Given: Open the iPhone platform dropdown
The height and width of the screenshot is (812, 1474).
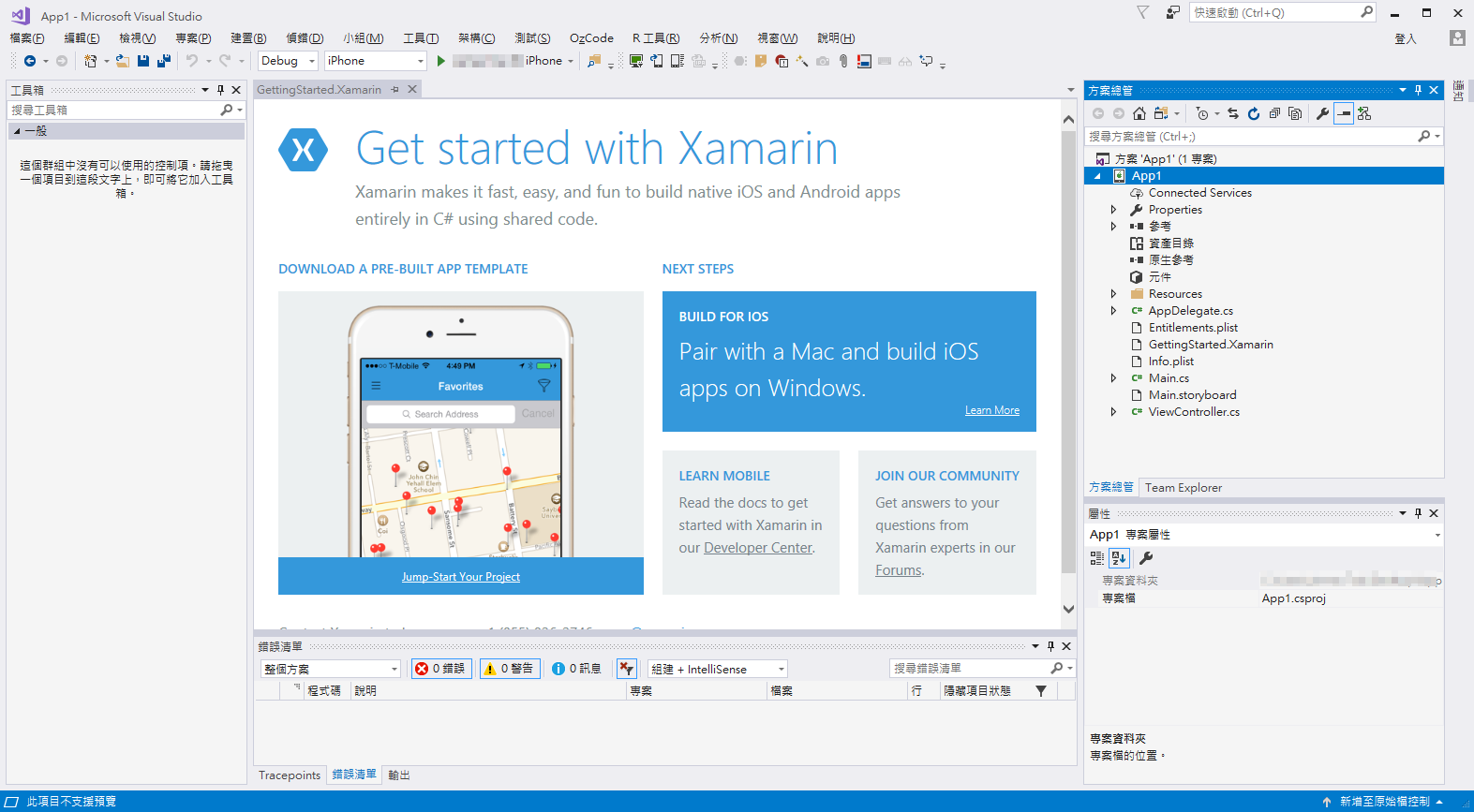Looking at the screenshot, I should [376, 61].
